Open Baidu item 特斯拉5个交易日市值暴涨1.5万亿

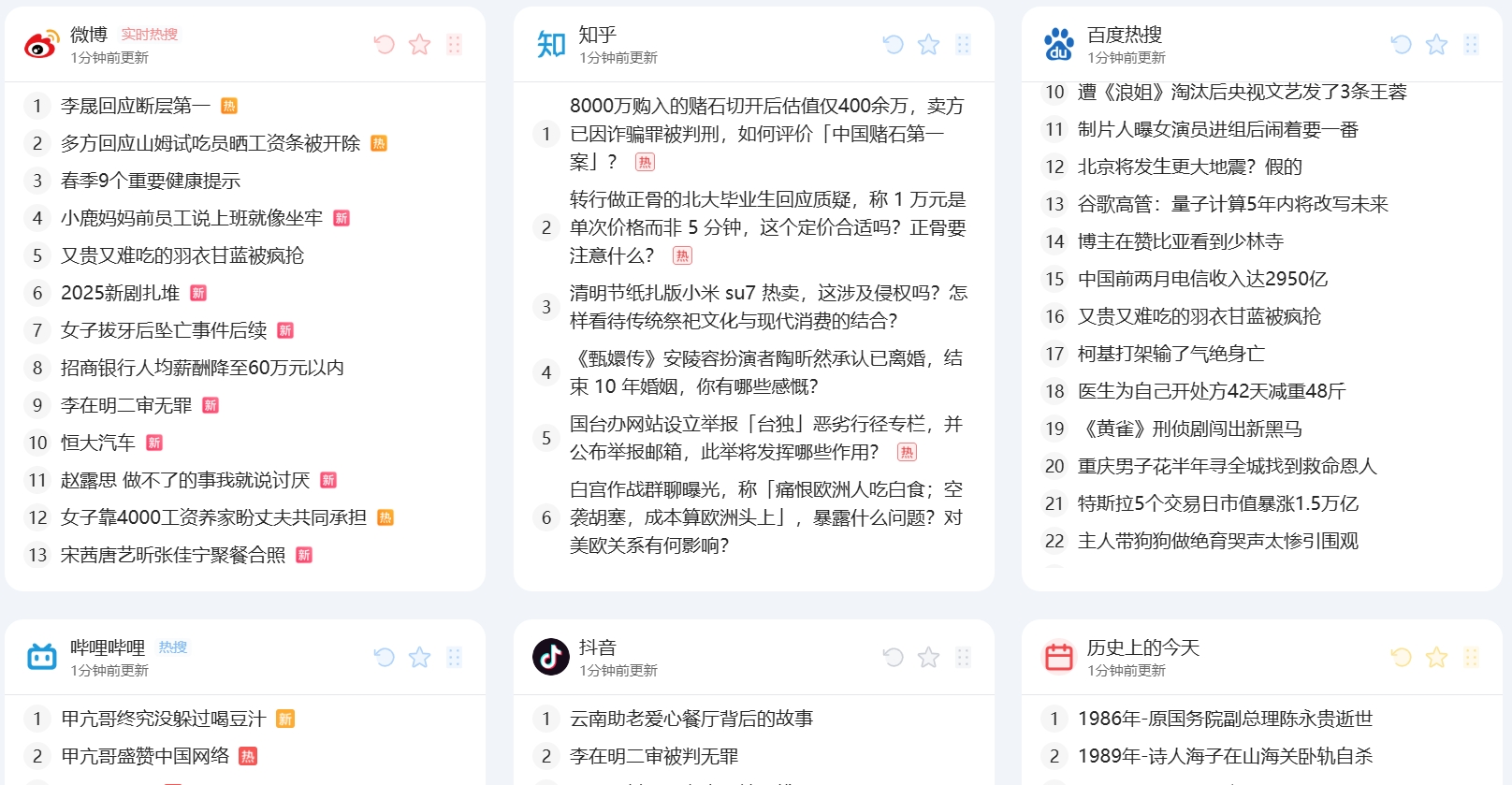(1218, 503)
